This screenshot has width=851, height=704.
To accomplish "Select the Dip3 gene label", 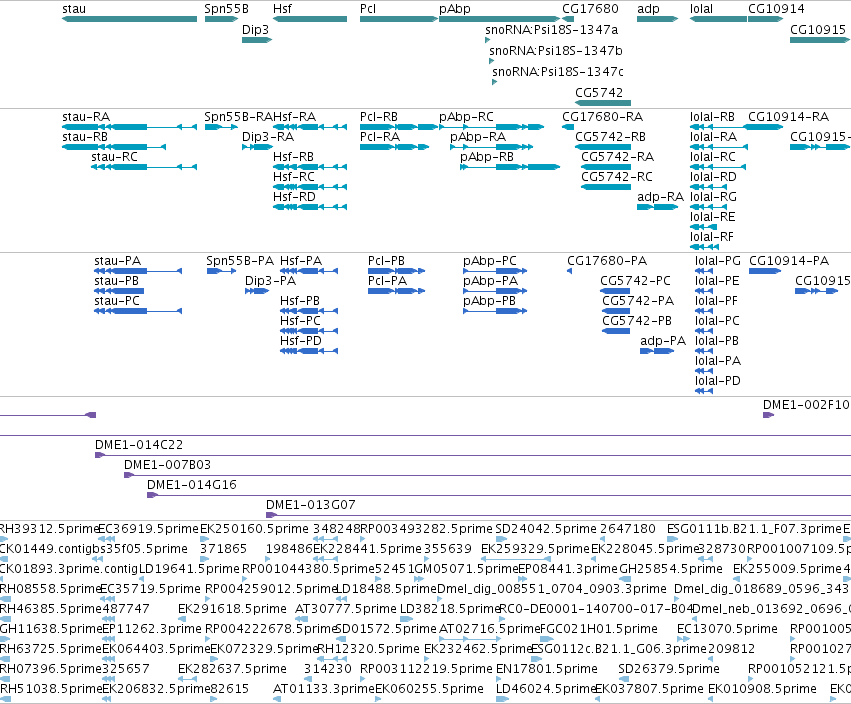I will pyautogui.click(x=255, y=29).
